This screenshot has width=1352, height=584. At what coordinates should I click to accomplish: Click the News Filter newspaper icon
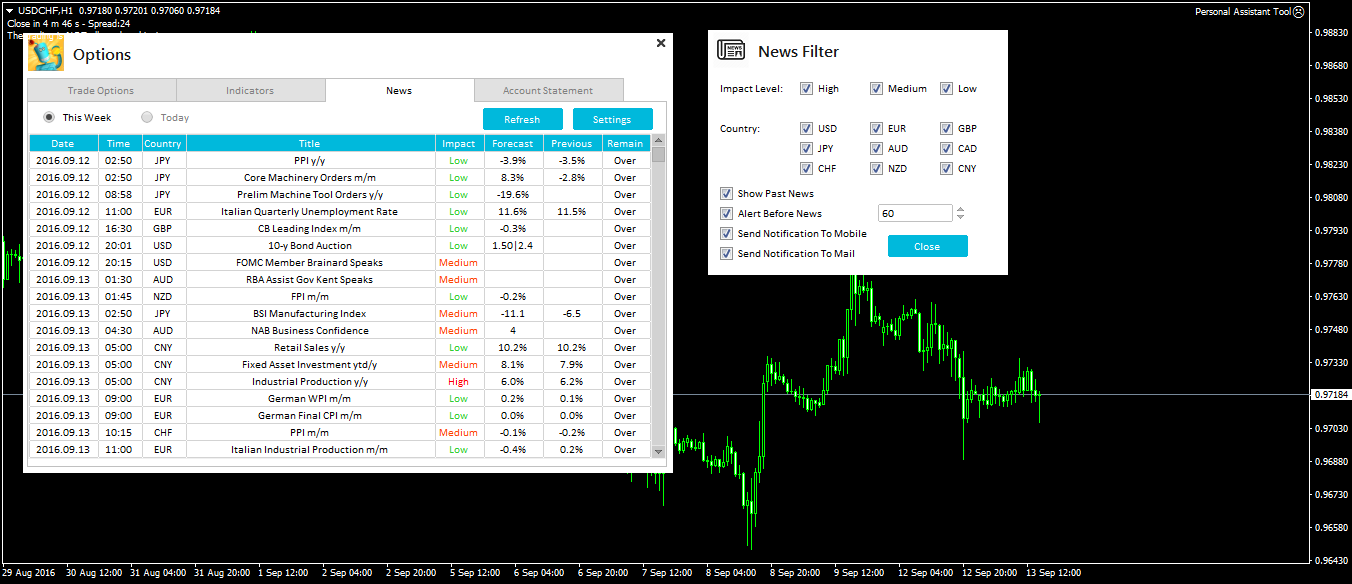[732, 51]
